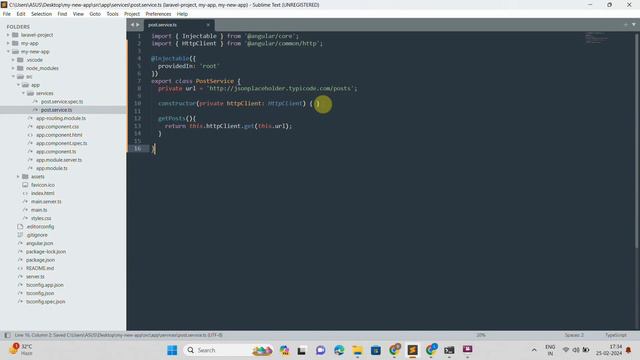Open the Help menu

coord(182,14)
